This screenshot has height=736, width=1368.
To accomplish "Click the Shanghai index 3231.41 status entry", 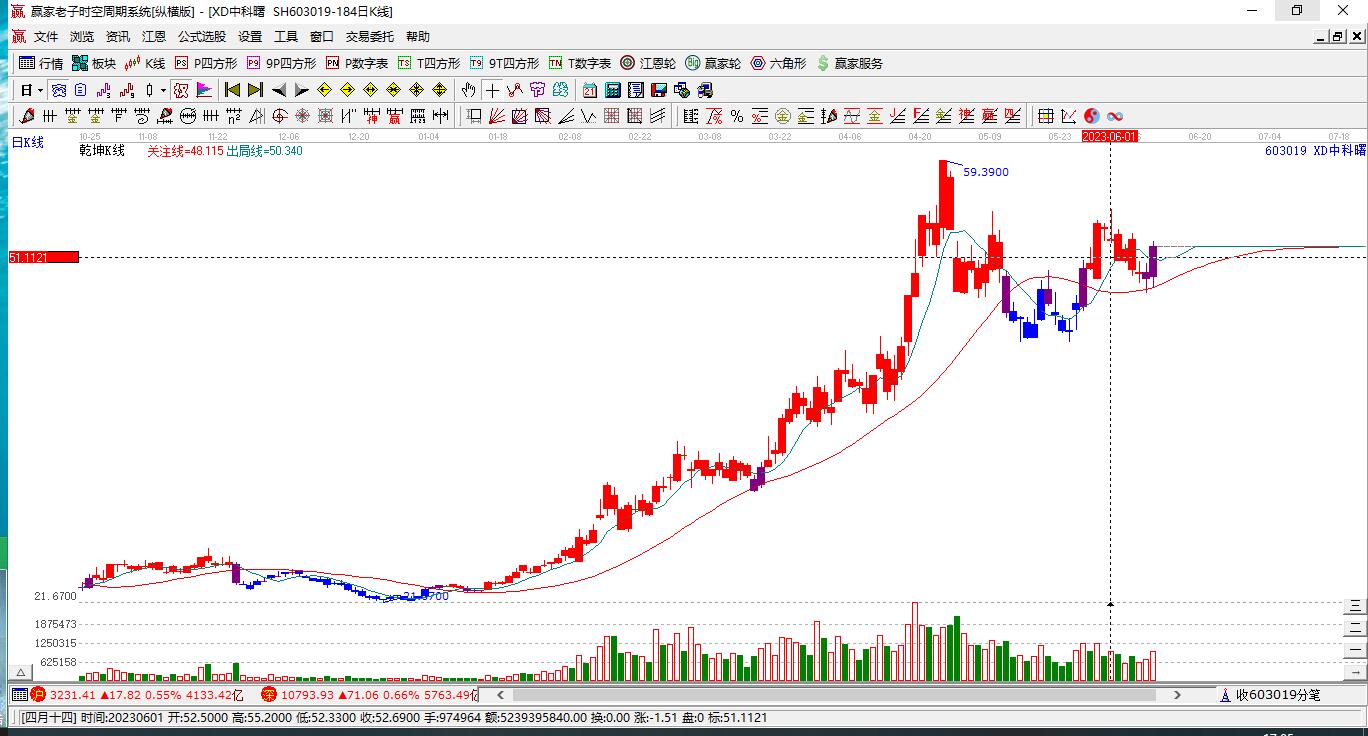I will (x=137, y=694).
